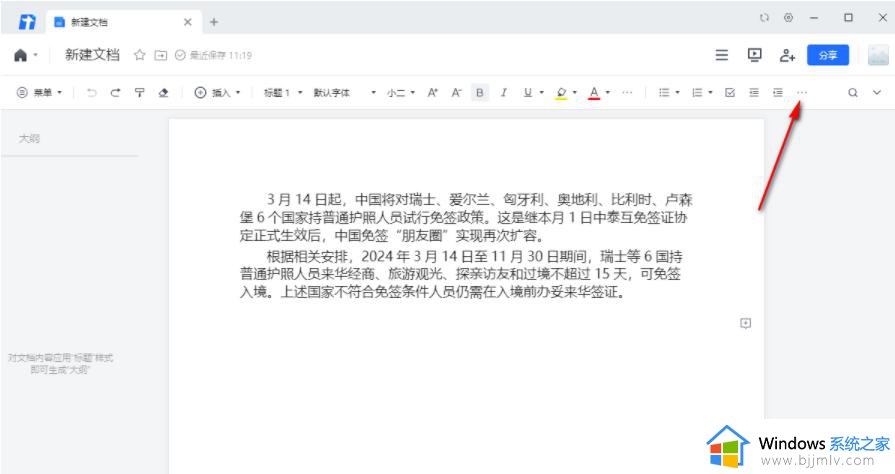Insert a numbered list
The image size is (895, 474).
697,93
